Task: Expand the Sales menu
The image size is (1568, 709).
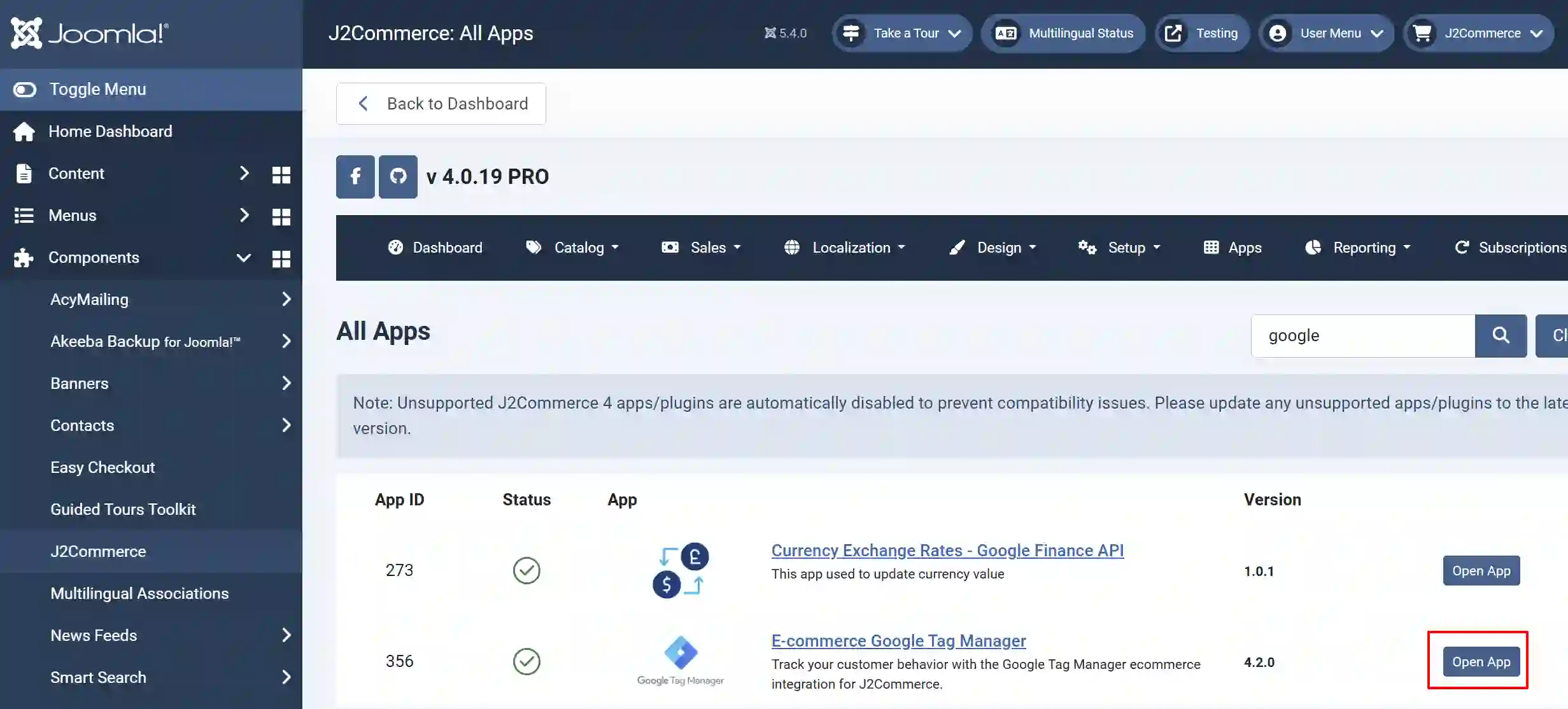Action: coord(701,248)
